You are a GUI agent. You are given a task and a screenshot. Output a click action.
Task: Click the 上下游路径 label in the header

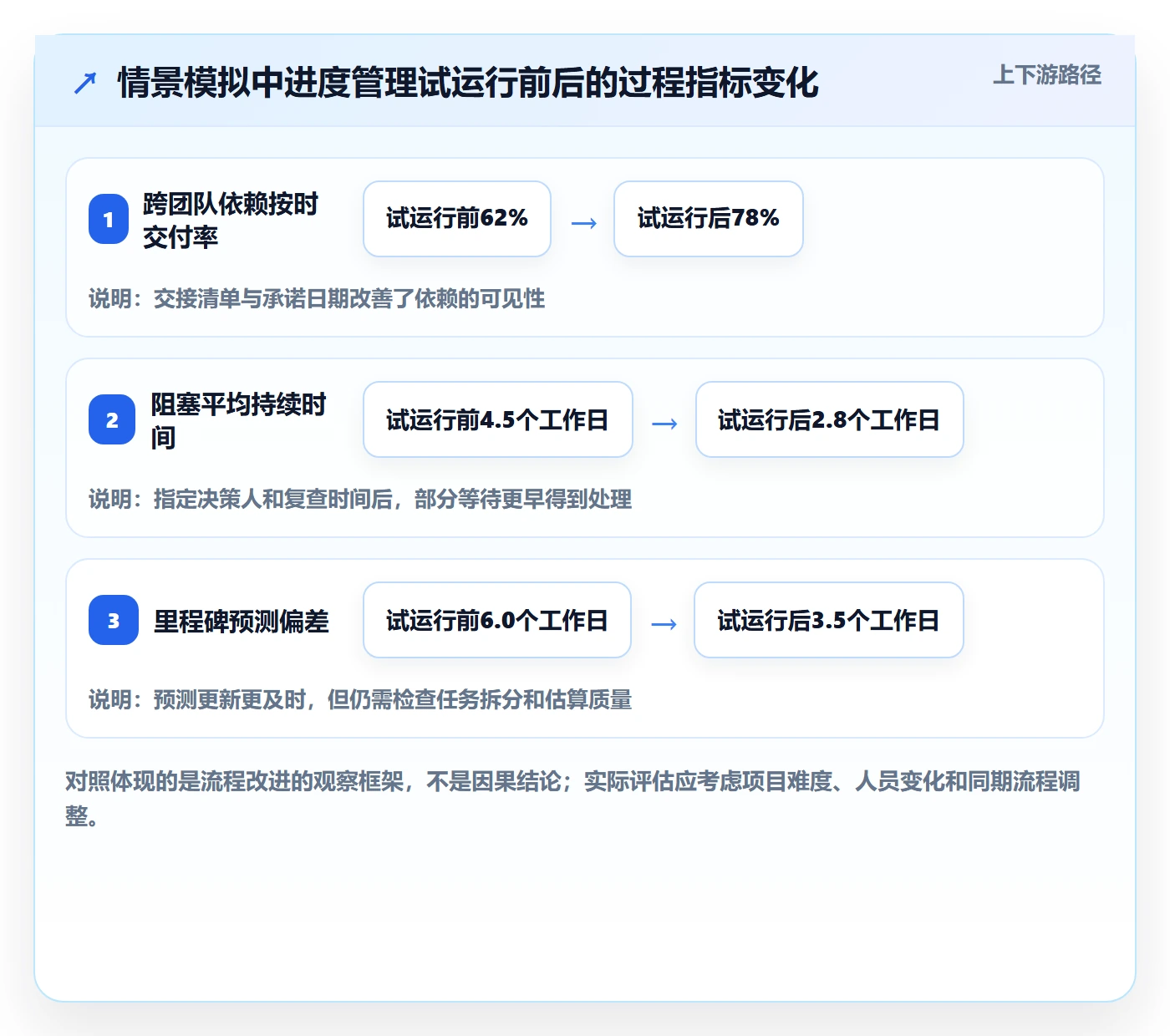[1046, 75]
